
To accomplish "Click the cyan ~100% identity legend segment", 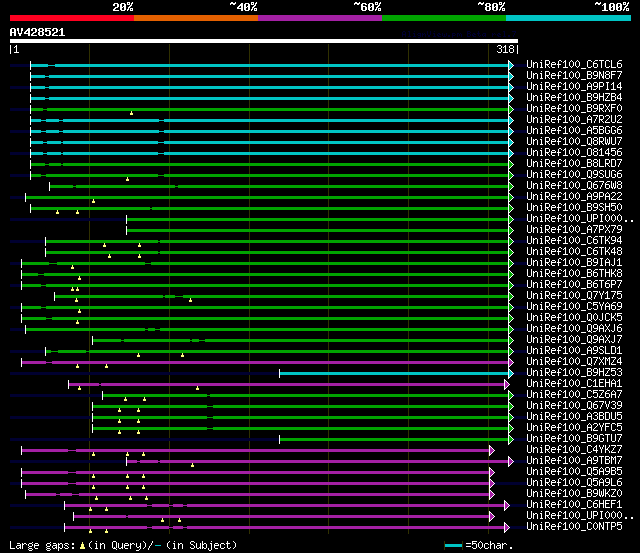I will pos(567,17).
